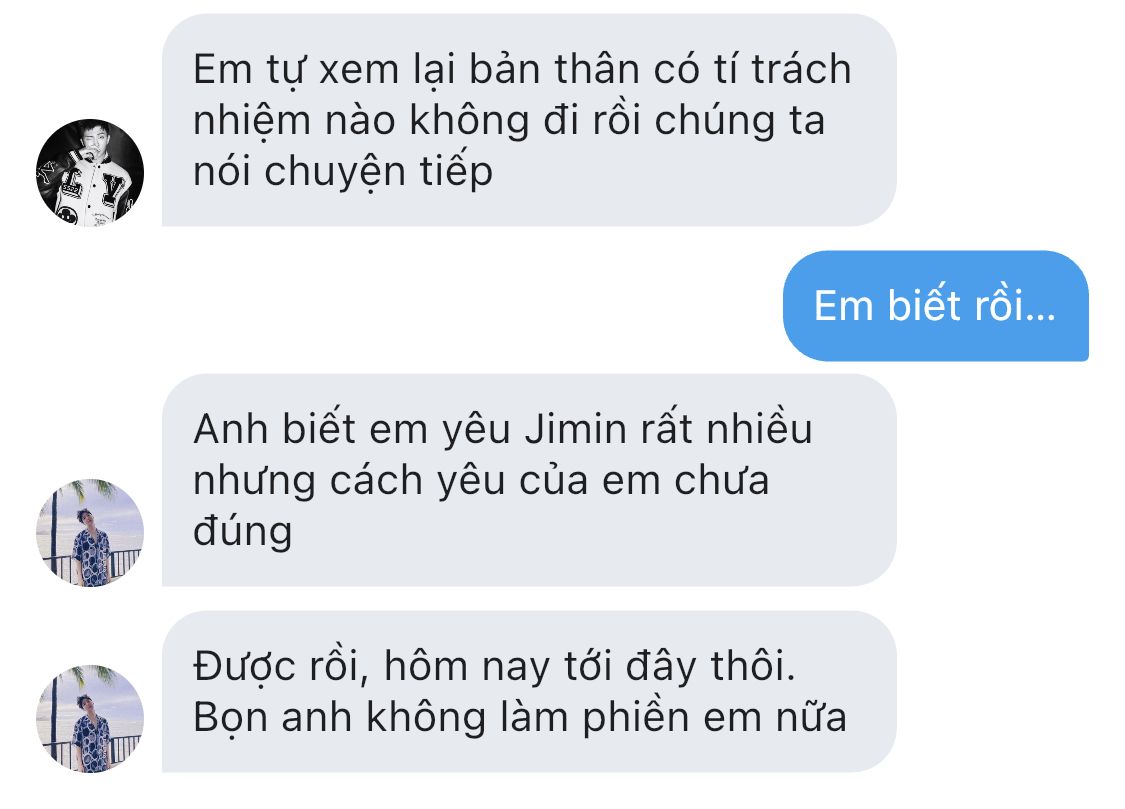The height and width of the screenshot is (809, 1125).
Task: Select the blue "Em biết rồi..." bubble
Action: point(936,306)
